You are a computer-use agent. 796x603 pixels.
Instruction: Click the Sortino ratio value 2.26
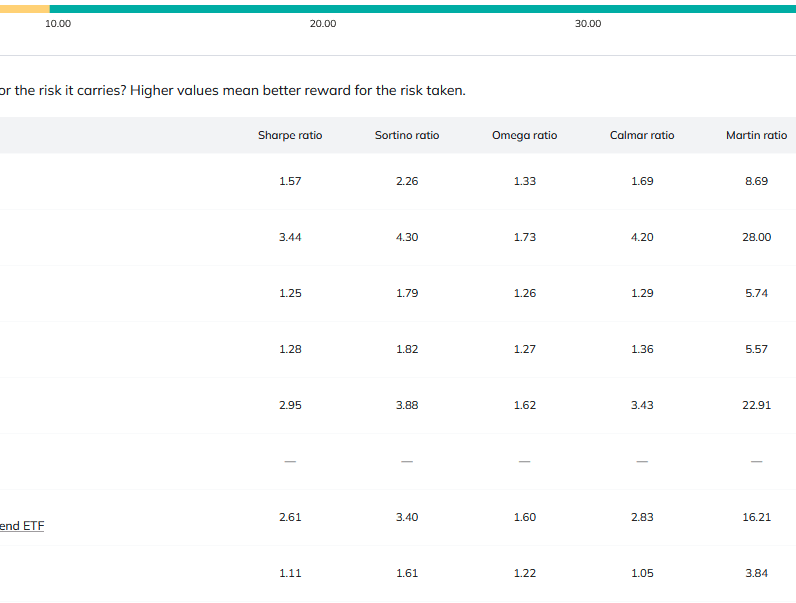(x=407, y=181)
